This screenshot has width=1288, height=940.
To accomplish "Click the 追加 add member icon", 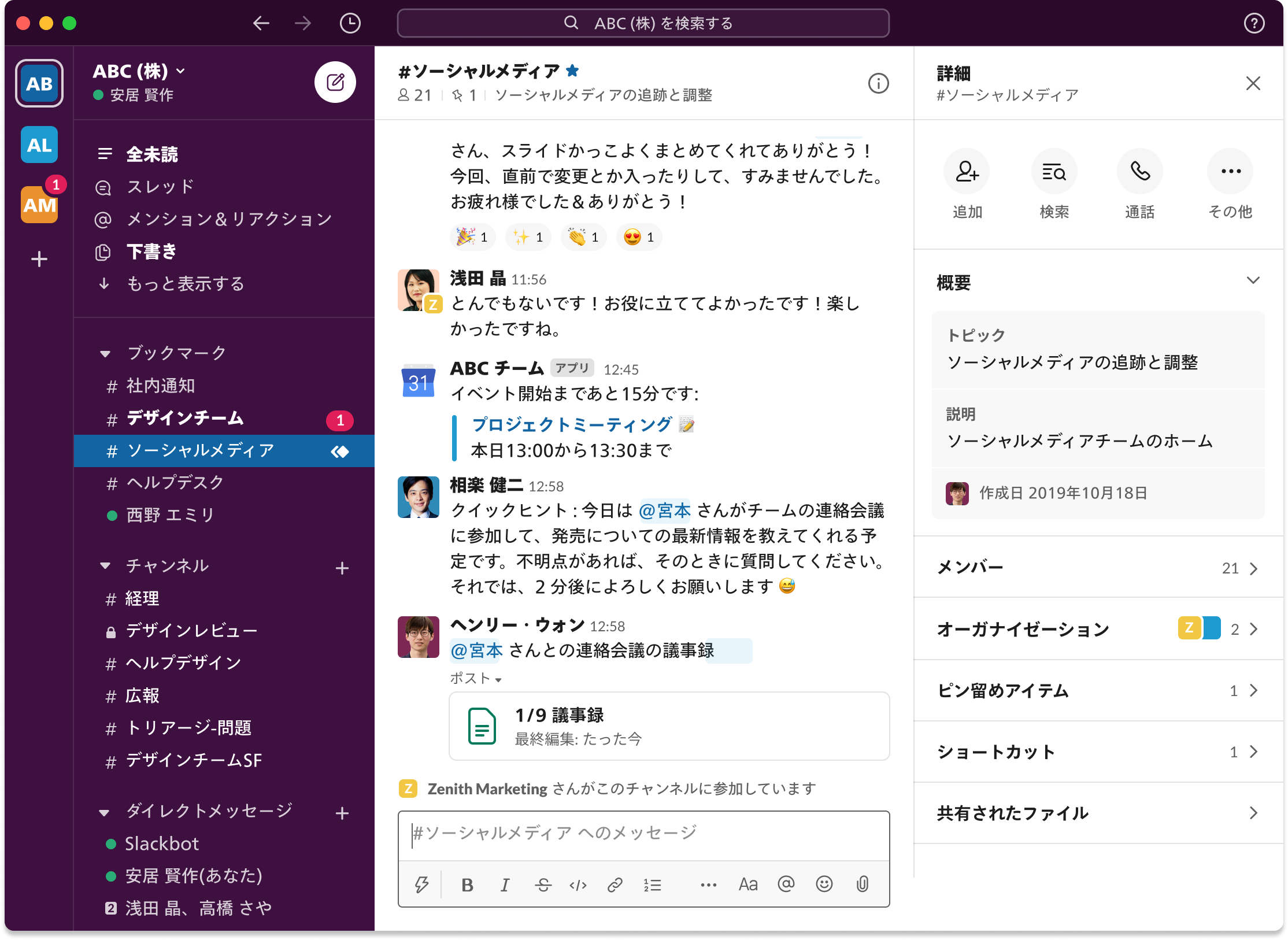I will 967,171.
